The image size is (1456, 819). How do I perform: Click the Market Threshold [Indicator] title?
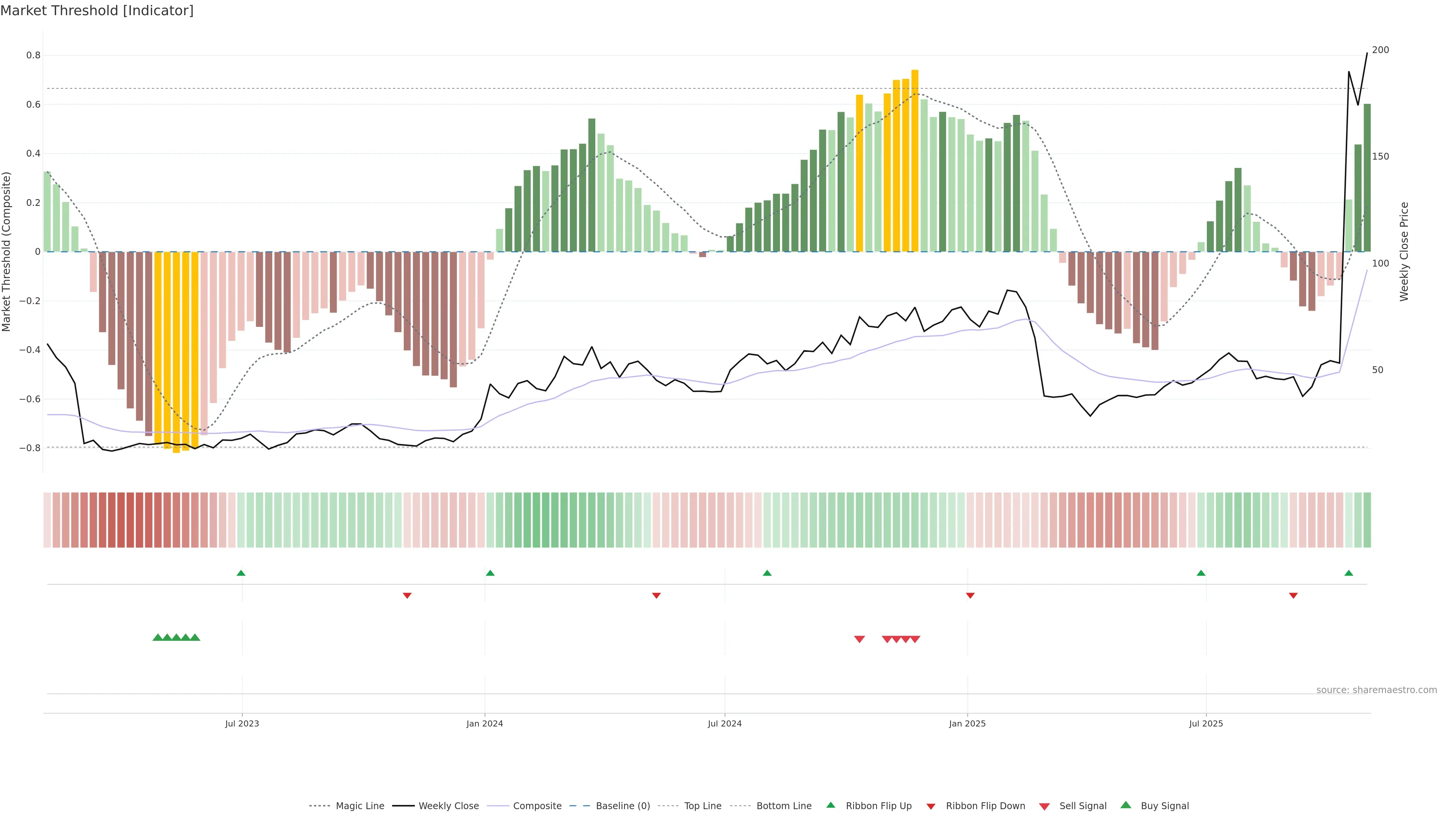97,11
